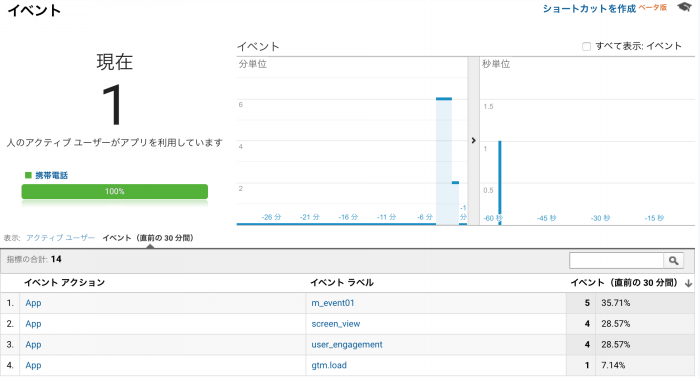Click the -60 秒 bar in per-second chart
Screen dimensions: 700x379
click(500, 183)
